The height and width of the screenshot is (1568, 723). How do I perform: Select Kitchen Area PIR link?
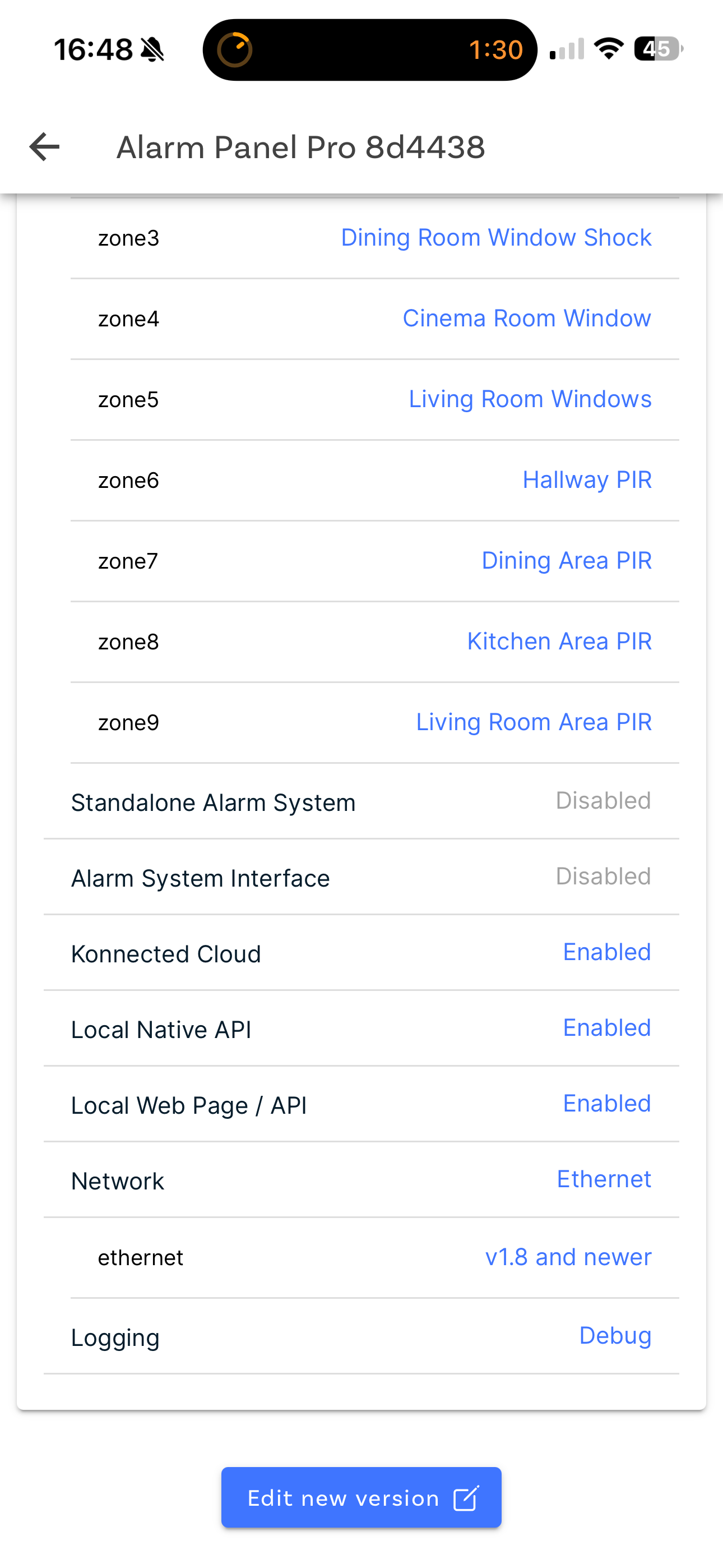pyautogui.click(x=559, y=642)
